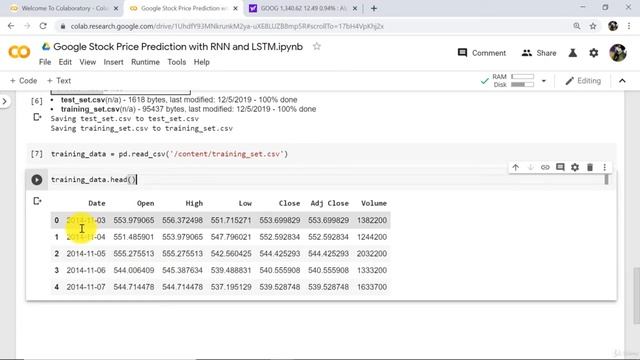Open Chrome three-dot menu
The width and height of the screenshot is (640, 360).
click(x=629, y=26)
